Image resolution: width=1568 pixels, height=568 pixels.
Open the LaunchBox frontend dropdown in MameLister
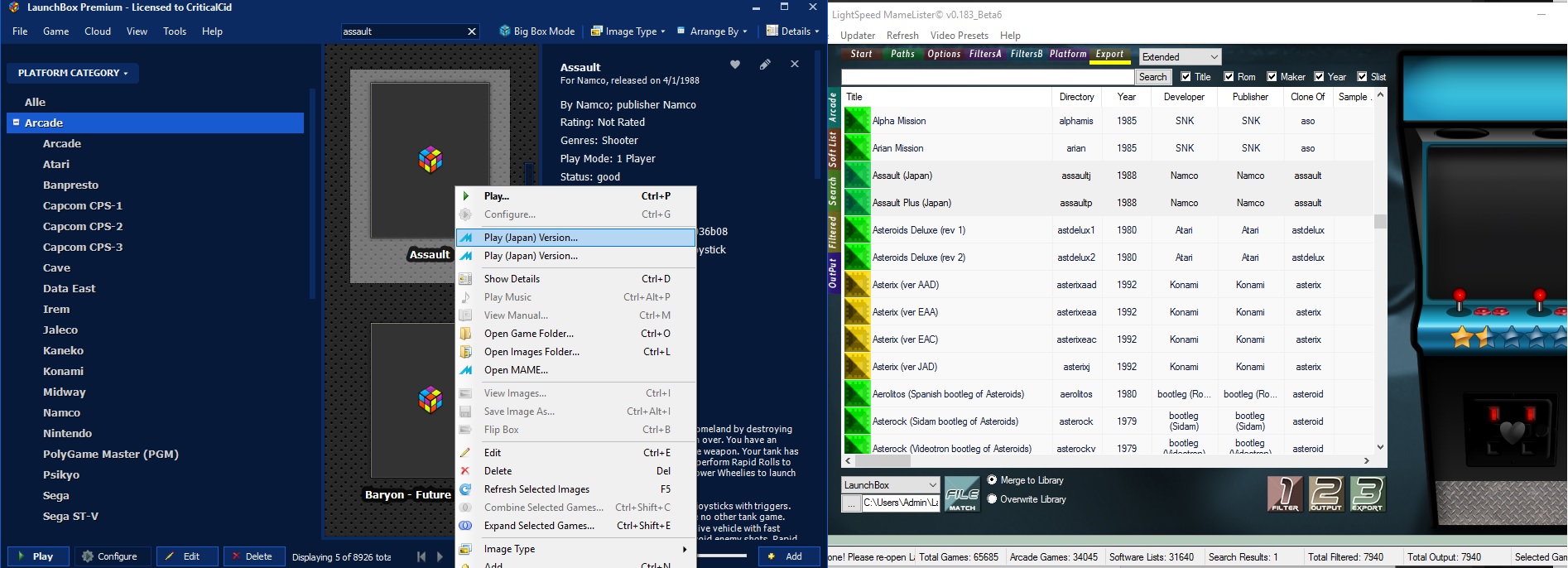pyautogui.click(x=891, y=485)
